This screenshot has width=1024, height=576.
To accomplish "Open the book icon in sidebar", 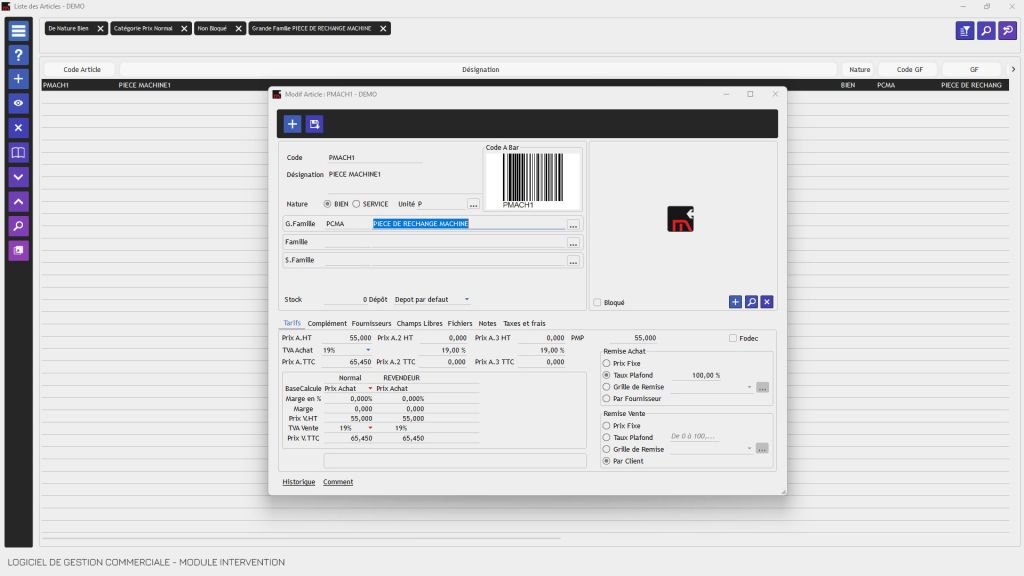I will (18, 153).
